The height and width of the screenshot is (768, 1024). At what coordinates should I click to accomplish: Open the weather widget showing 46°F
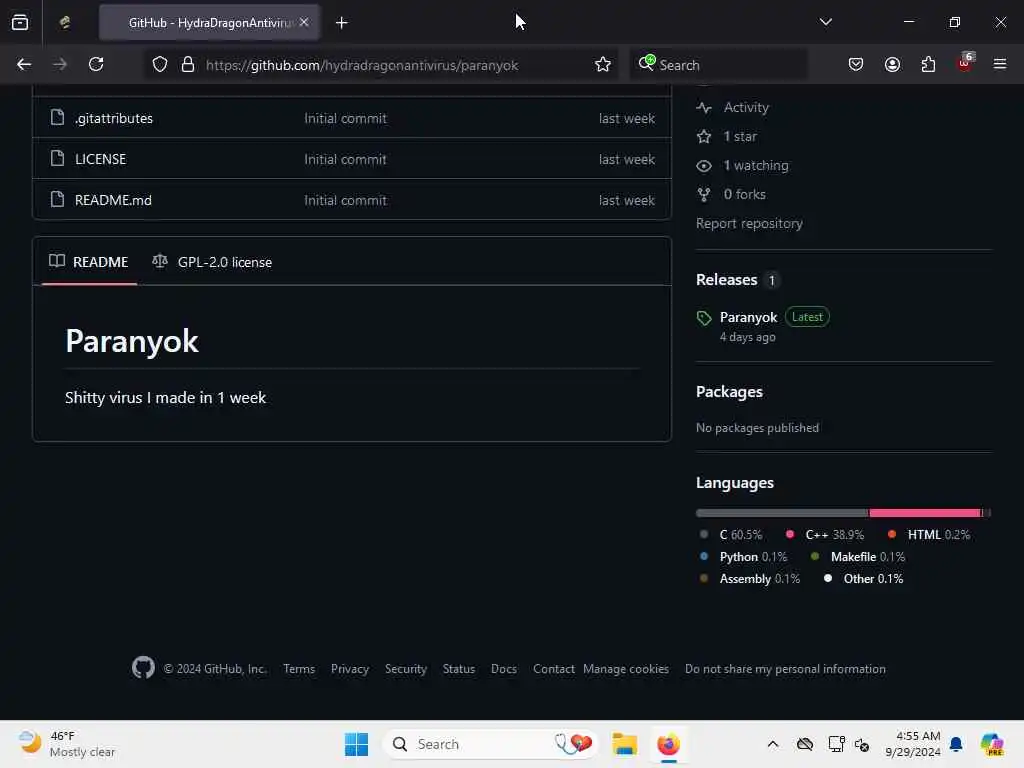coord(66,744)
